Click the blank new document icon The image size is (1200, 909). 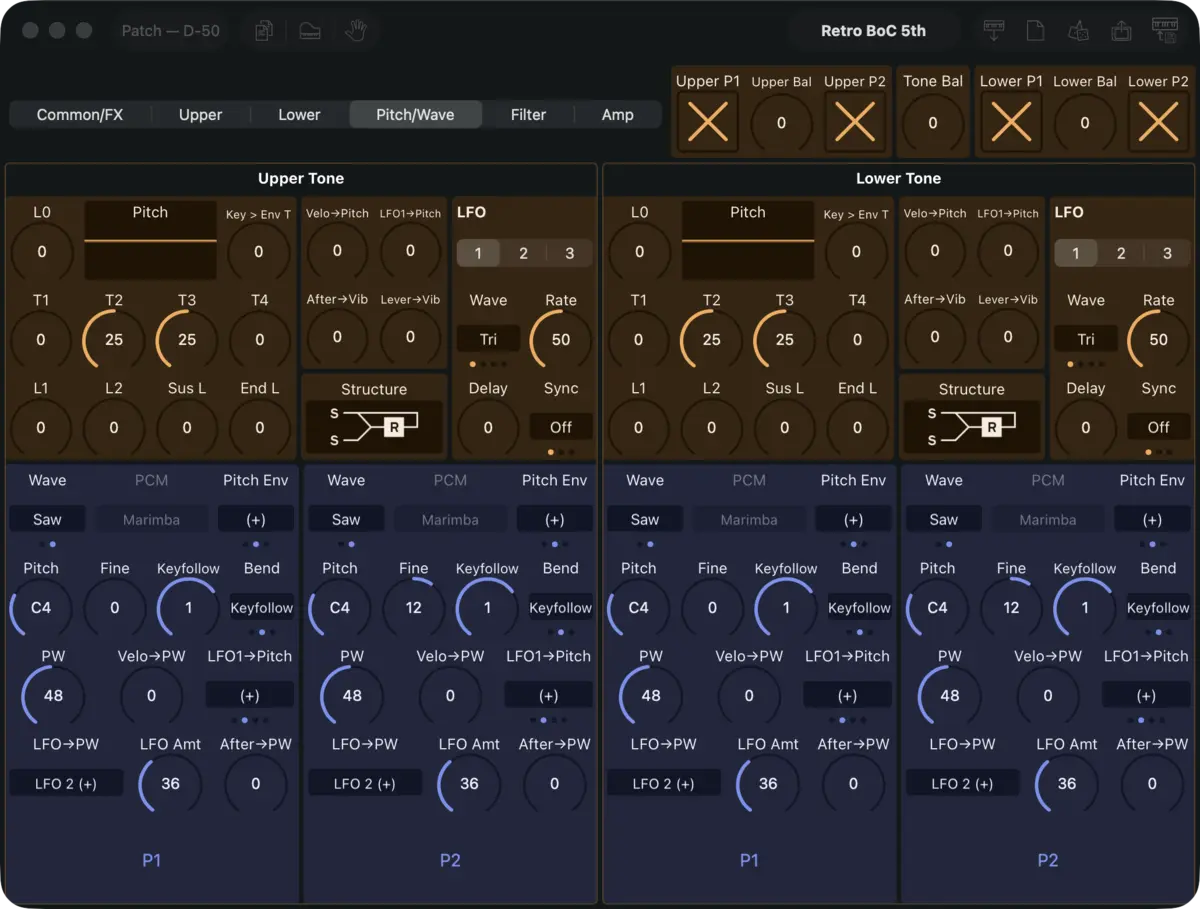(x=1035, y=31)
